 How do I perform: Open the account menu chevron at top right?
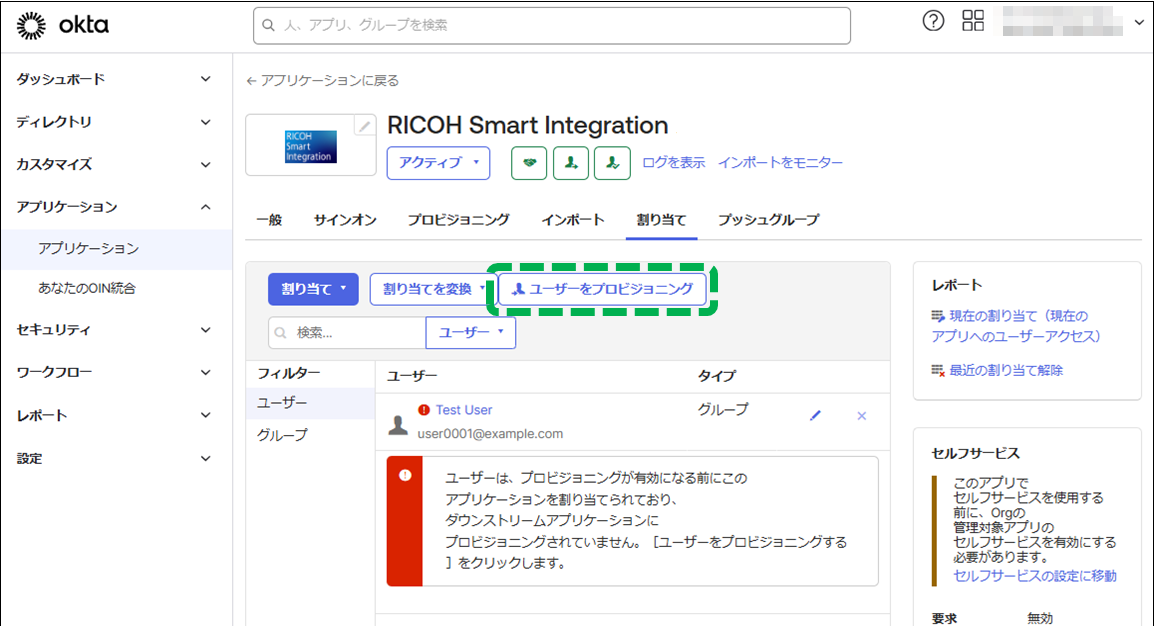pyautogui.click(x=1139, y=22)
